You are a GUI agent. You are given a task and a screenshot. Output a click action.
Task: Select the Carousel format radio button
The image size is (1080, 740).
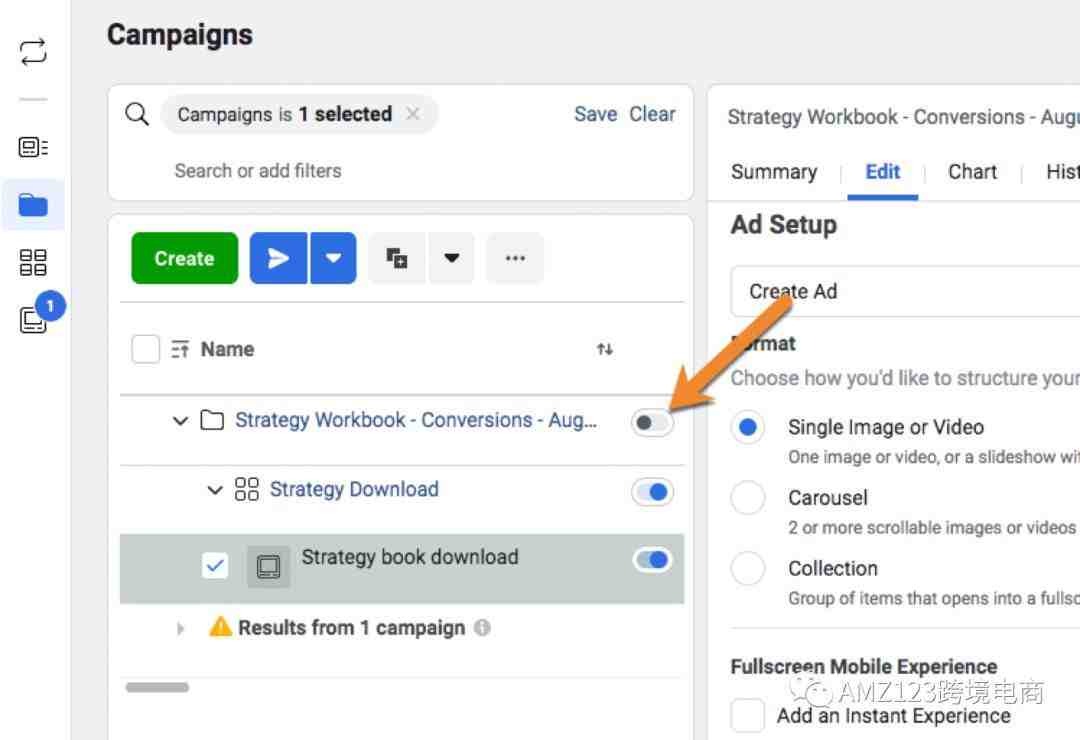748,498
